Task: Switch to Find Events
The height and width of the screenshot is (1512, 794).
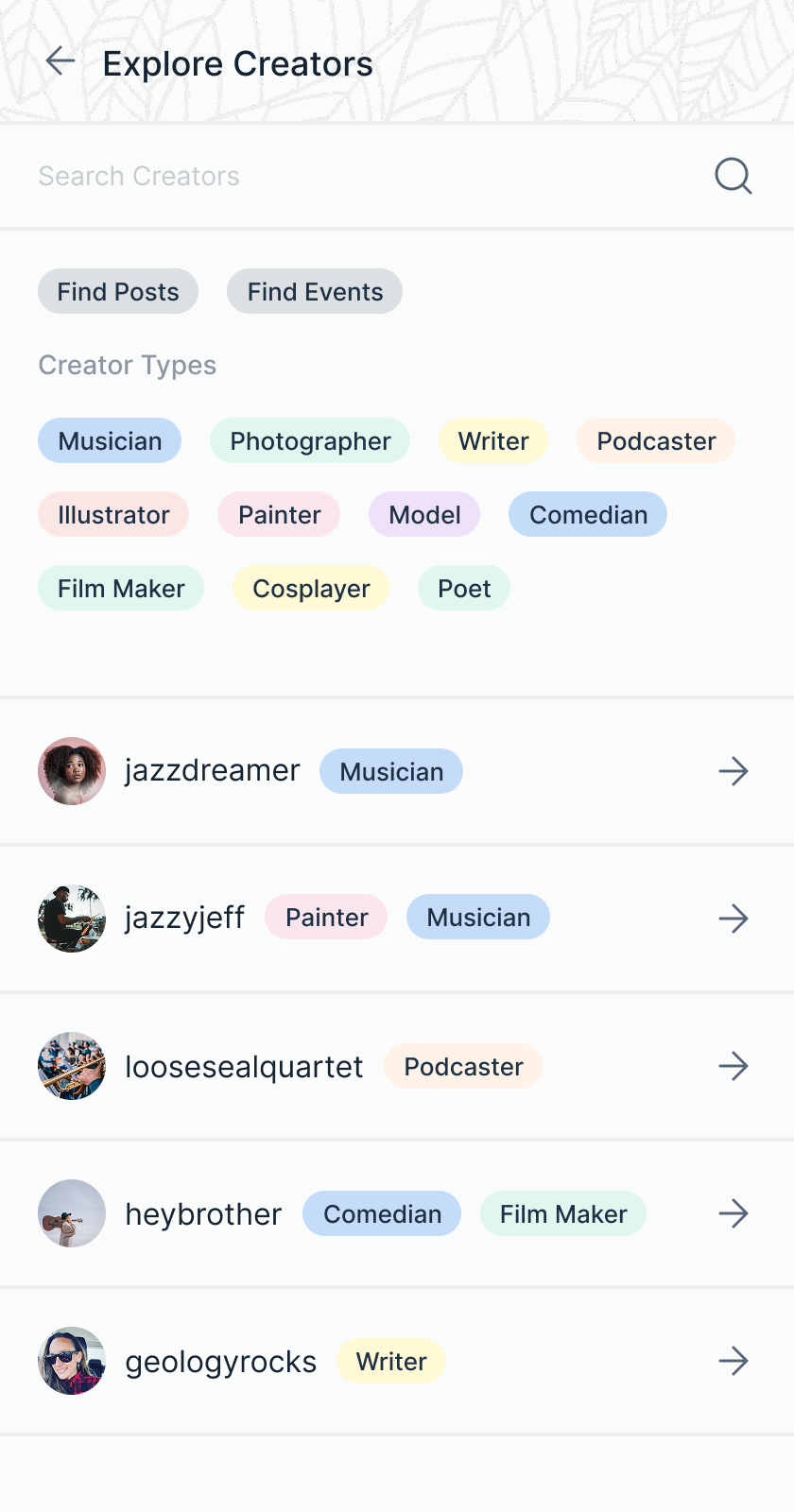Action: (x=315, y=291)
